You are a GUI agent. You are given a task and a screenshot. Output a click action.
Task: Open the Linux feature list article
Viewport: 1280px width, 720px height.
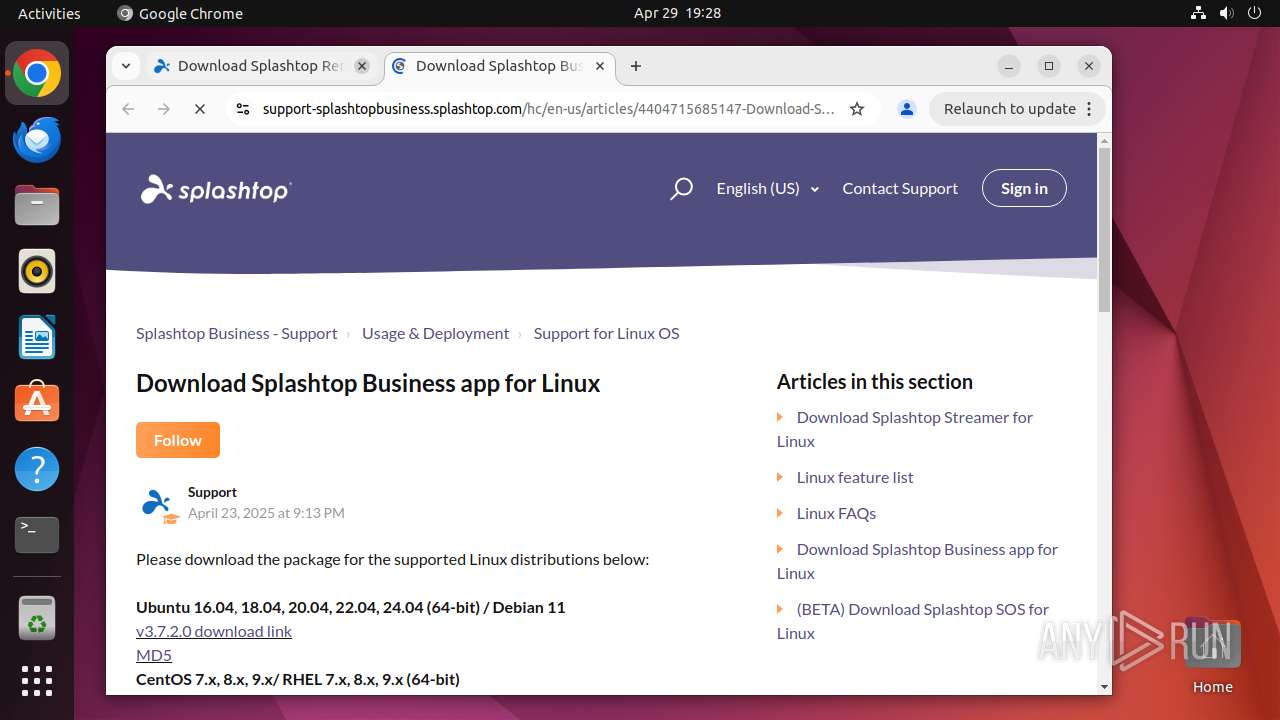tap(855, 477)
